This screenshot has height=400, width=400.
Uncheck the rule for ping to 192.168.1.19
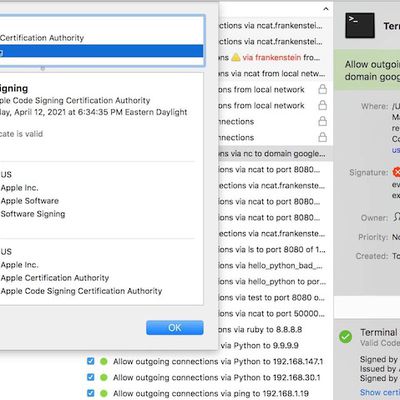(x=91, y=393)
